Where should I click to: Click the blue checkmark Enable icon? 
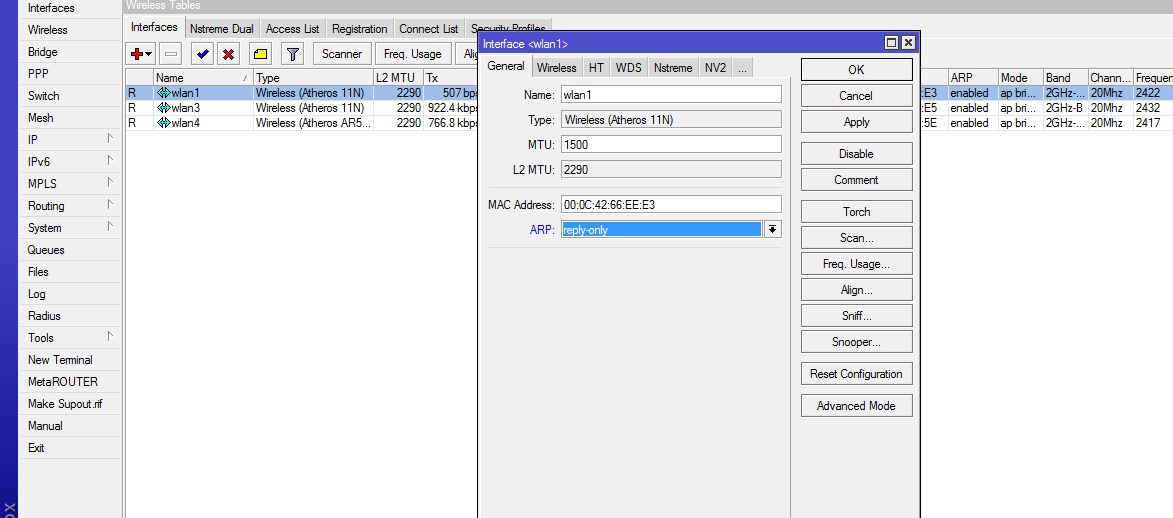tap(202, 54)
